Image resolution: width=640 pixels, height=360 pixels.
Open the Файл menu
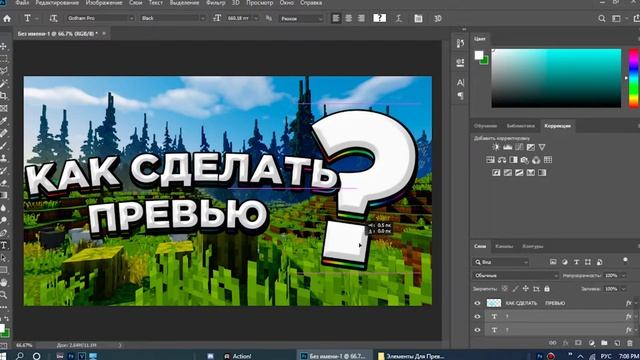click(22, 3)
